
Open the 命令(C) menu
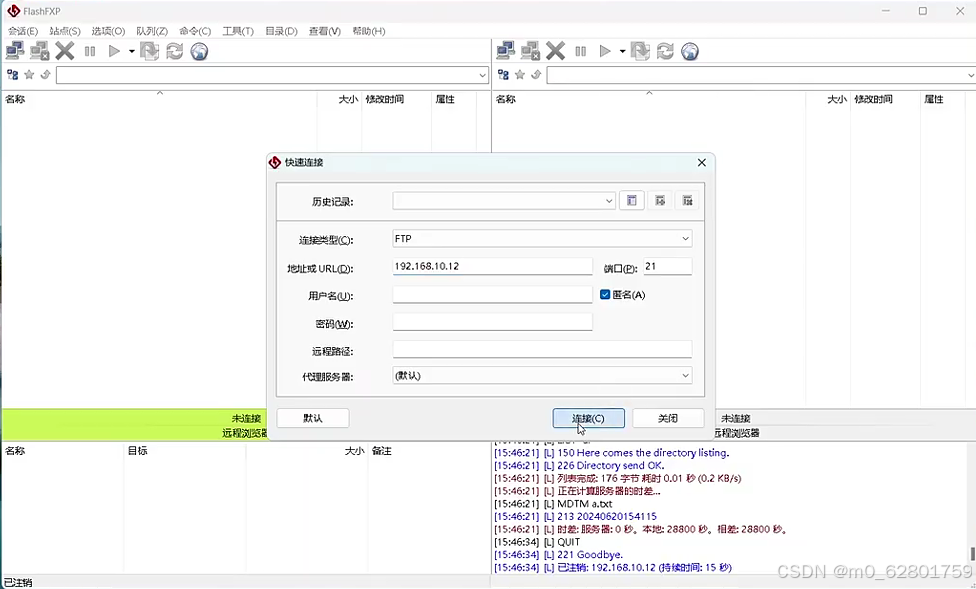[x=195, y=31]
